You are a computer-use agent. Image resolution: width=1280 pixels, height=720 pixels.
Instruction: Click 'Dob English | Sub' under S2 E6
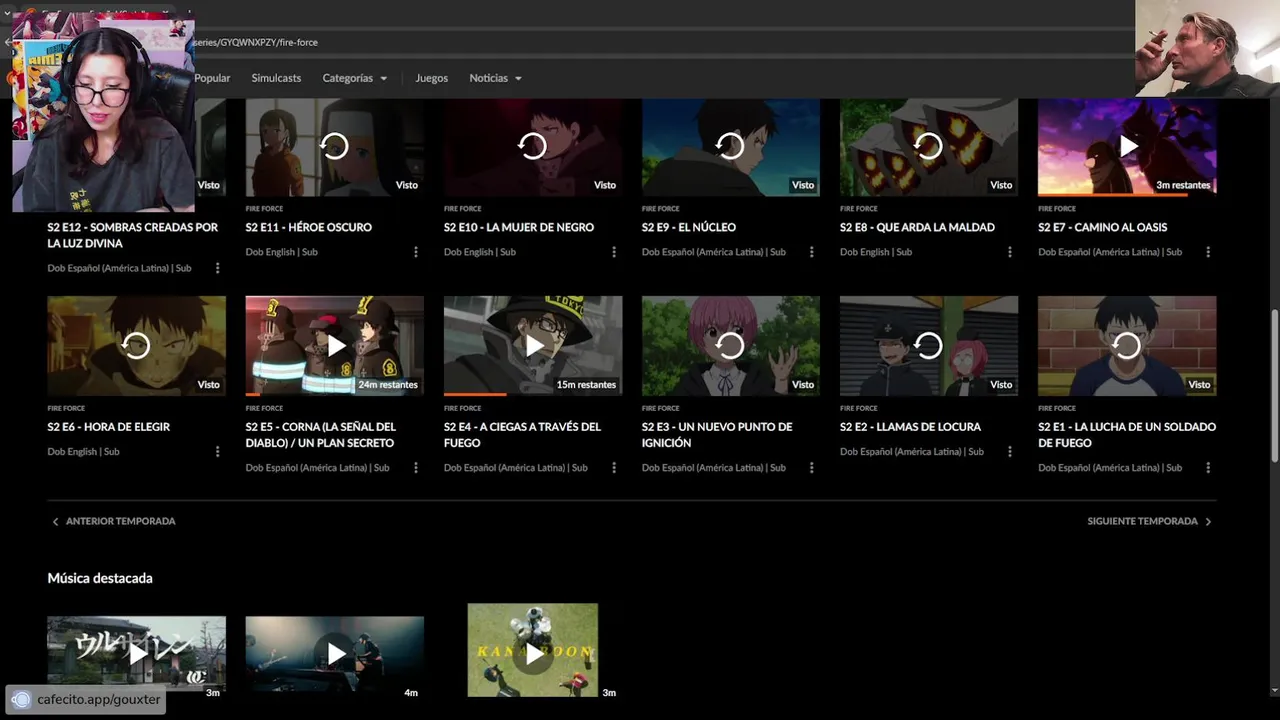click(x=83, y=452)
